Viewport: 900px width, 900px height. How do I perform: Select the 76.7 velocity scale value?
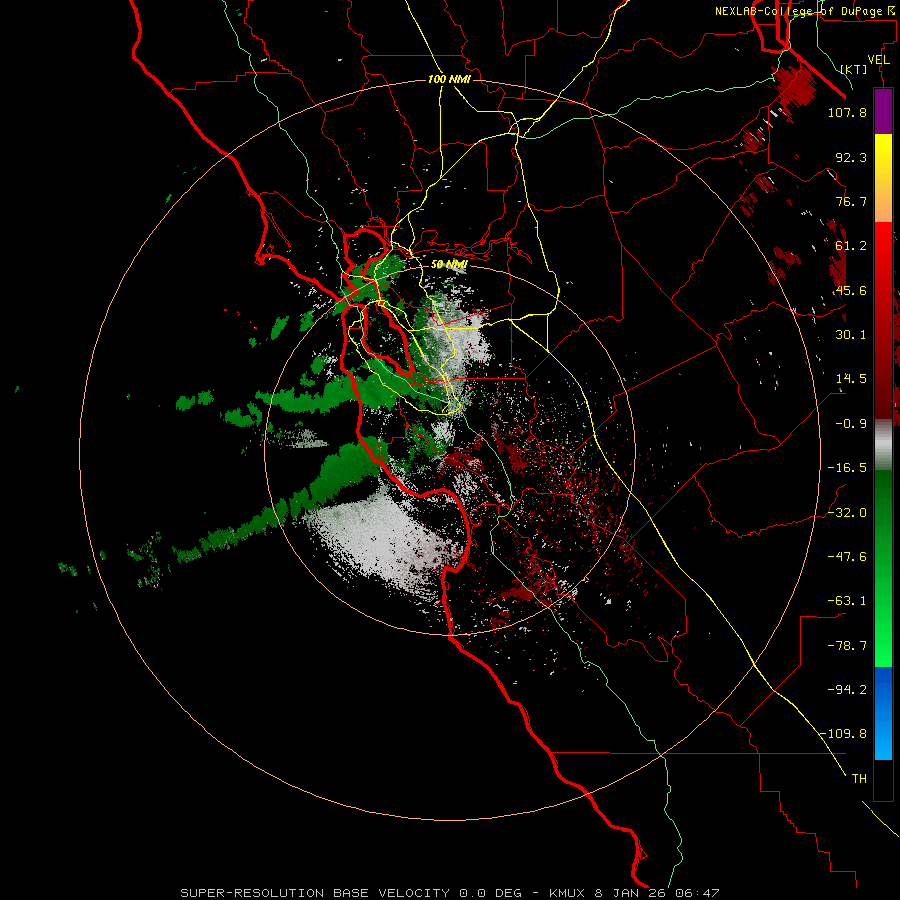pyautogui.click(x=851, y=201)
